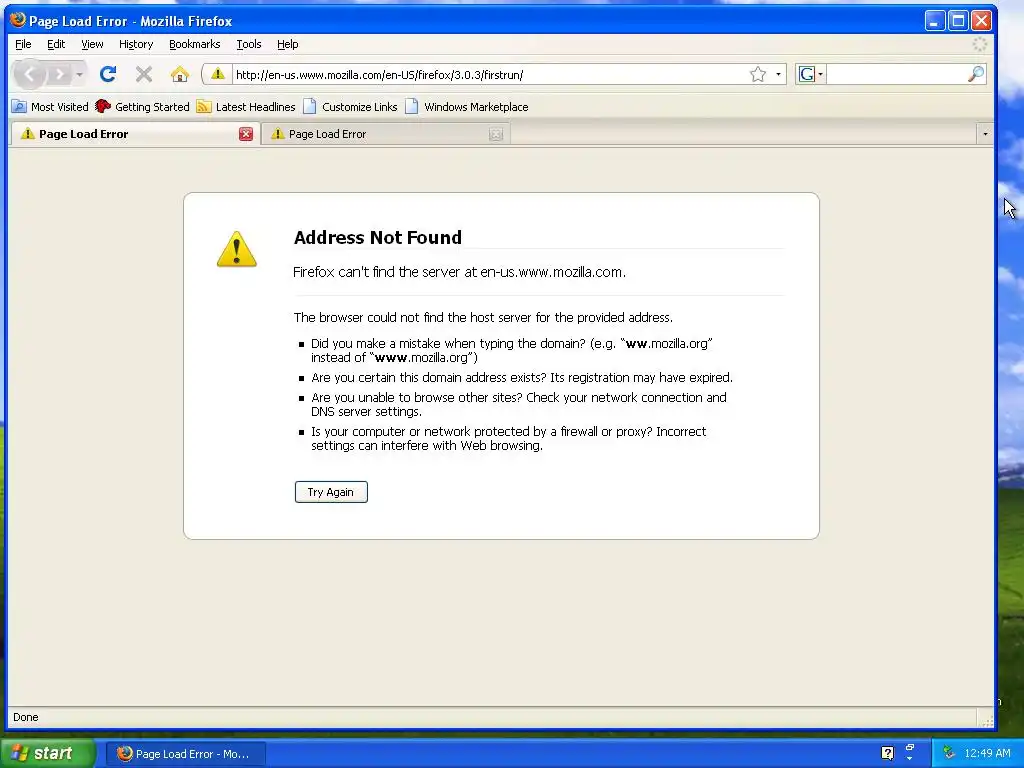Click the text 'Firefox can't find the server'
The height and width of the screenshot is (768, 1024).
pos(377,272)
